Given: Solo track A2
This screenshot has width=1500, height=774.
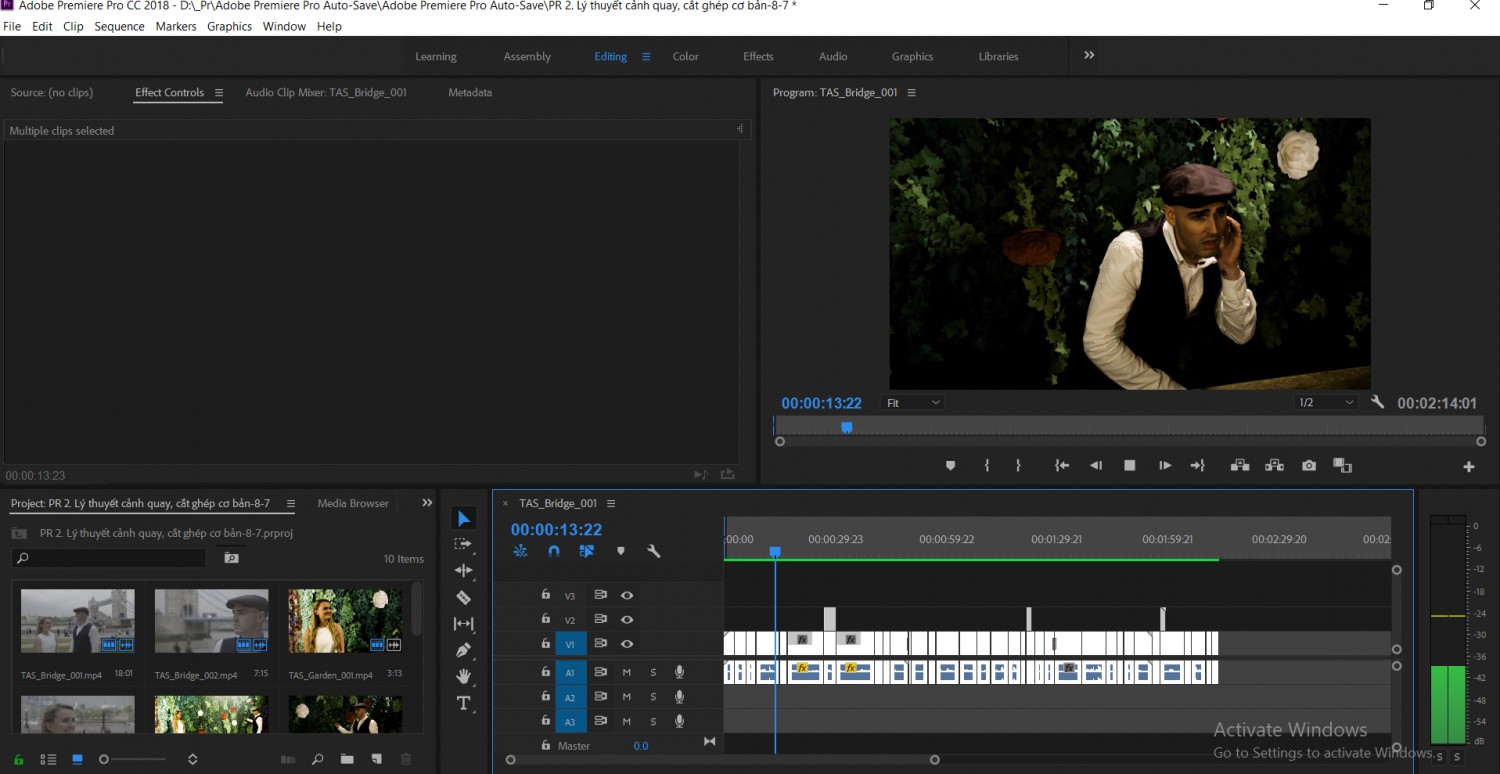Looking at the screenshot, I should pyautogui.click(x=653, y=697).
